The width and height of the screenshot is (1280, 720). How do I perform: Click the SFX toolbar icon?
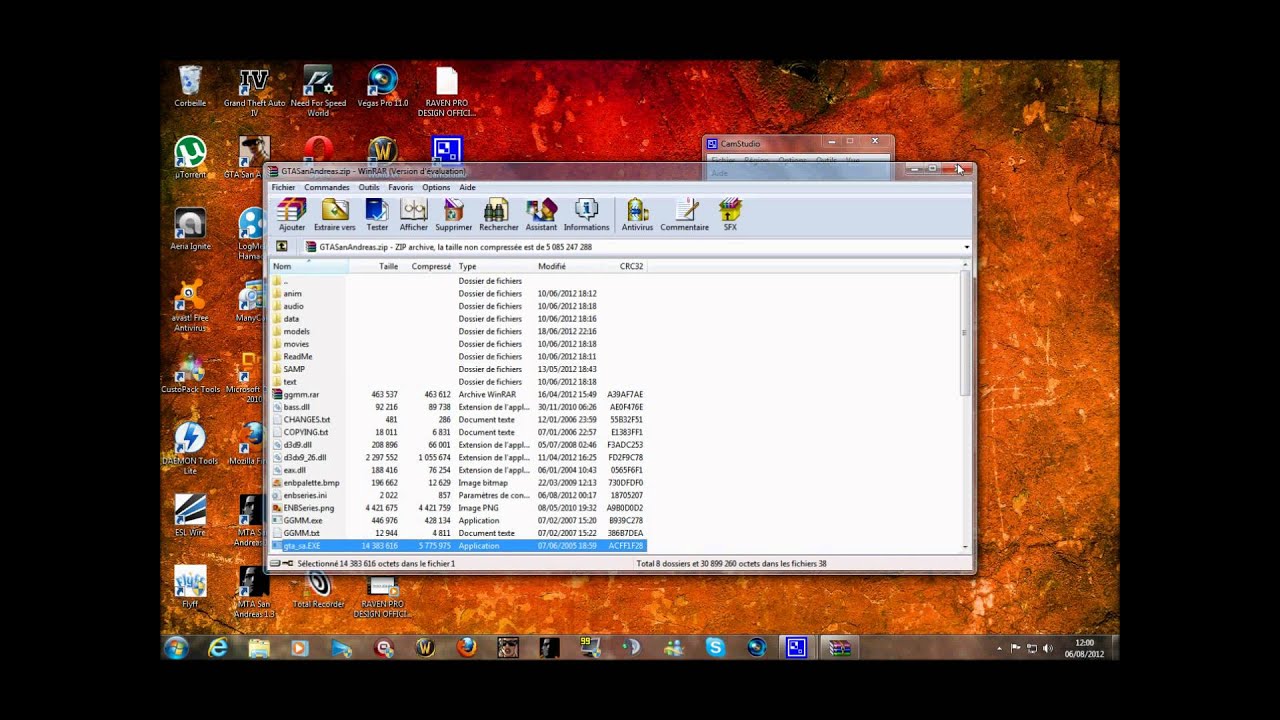[x=730, y=215]
